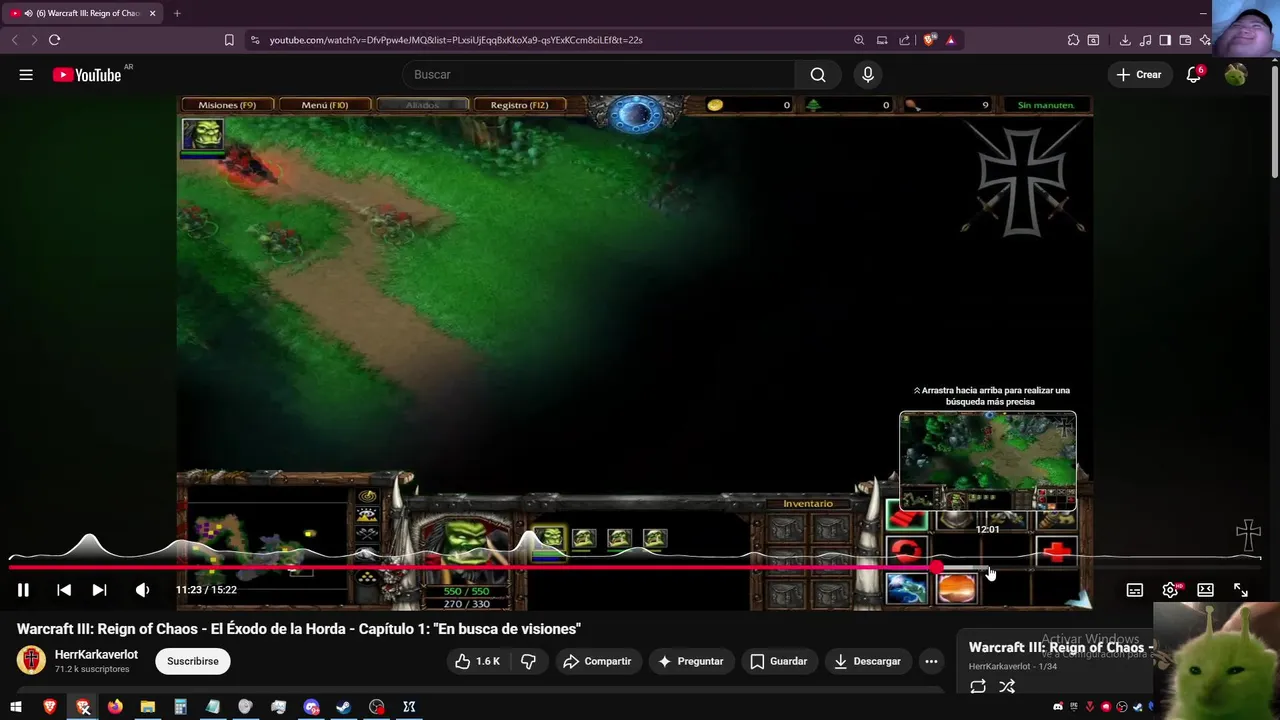The width and height of the screenshot is (1280, 720).
Task: Open Steam from the taskbar
Action: coord(343,707)
